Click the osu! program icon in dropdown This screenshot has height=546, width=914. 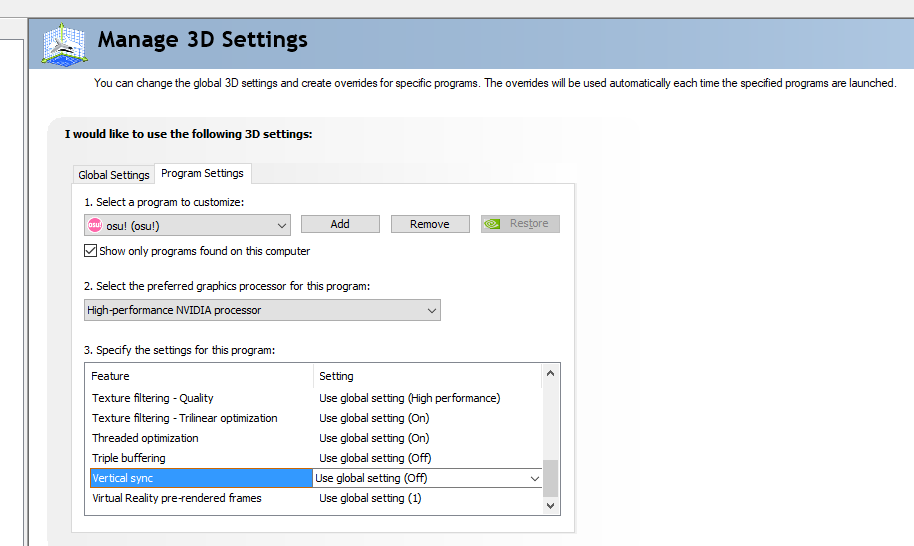pyautogui.click(x=94, y=225)
